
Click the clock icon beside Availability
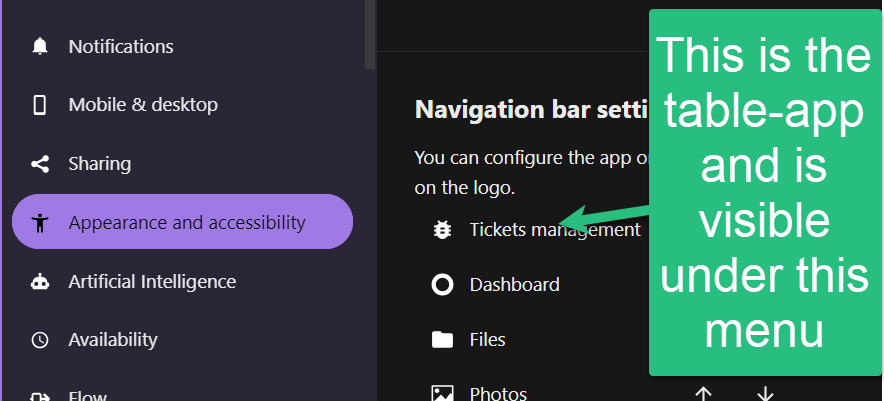click(x=40, y=340)
